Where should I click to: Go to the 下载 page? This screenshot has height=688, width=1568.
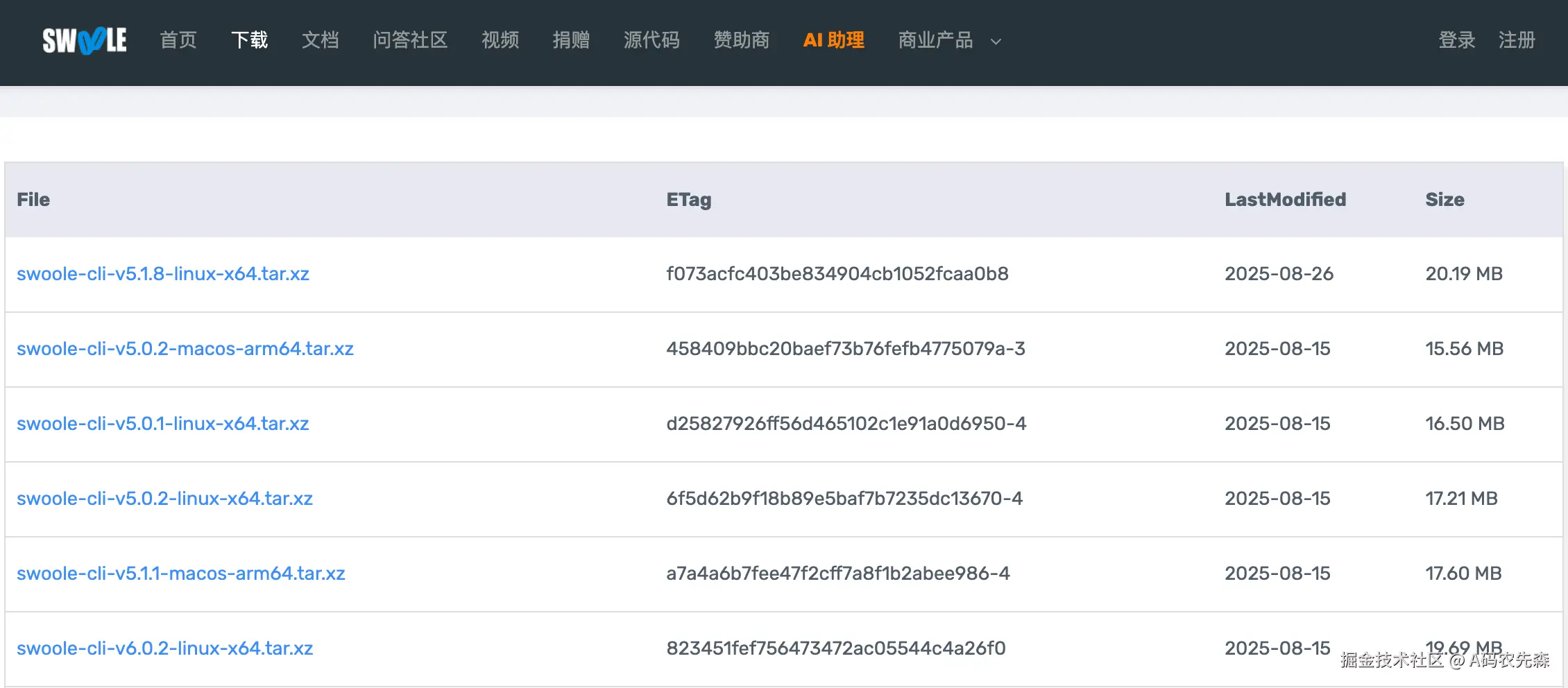click(x=250, y=40)
